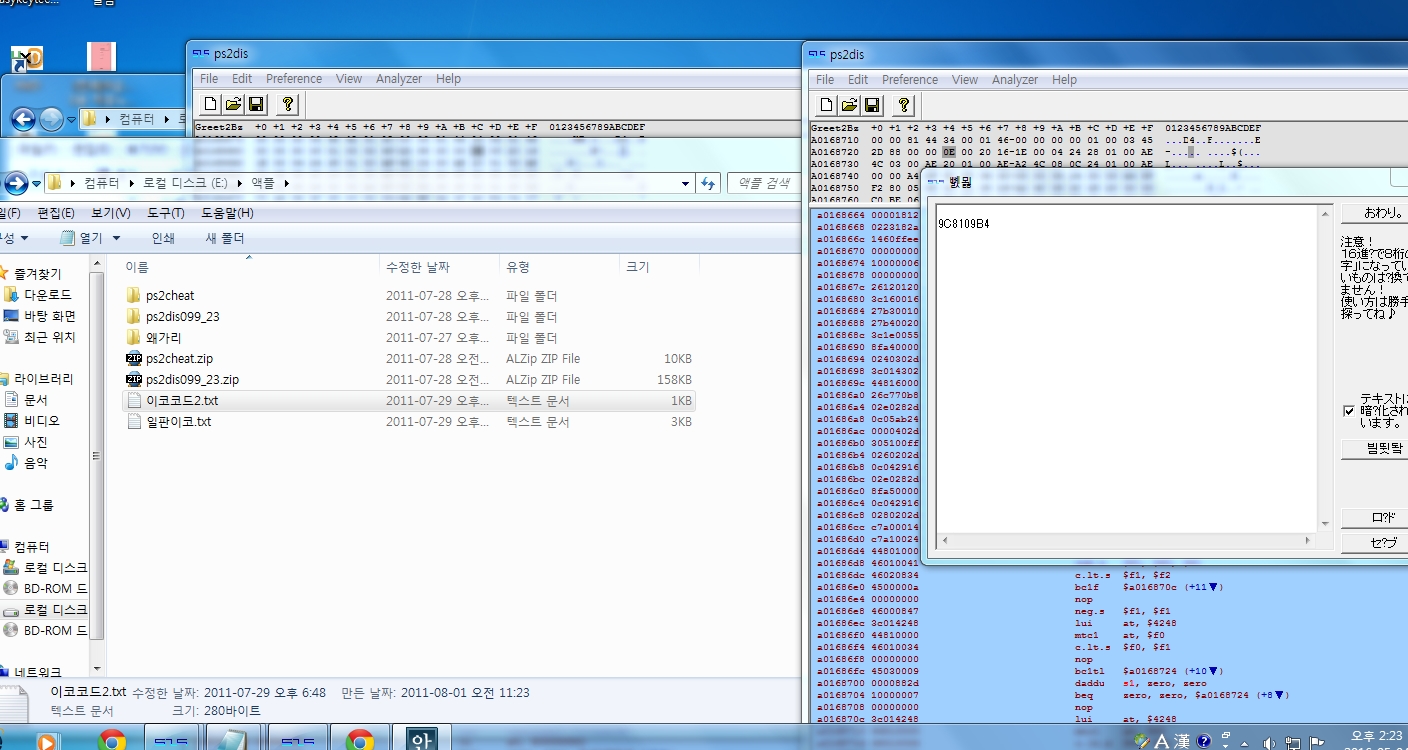This screenshot has height=750, width=1408.
Task: Select the ps2dis099_23 folder in Explorer
Action: [x=172, y=317]
